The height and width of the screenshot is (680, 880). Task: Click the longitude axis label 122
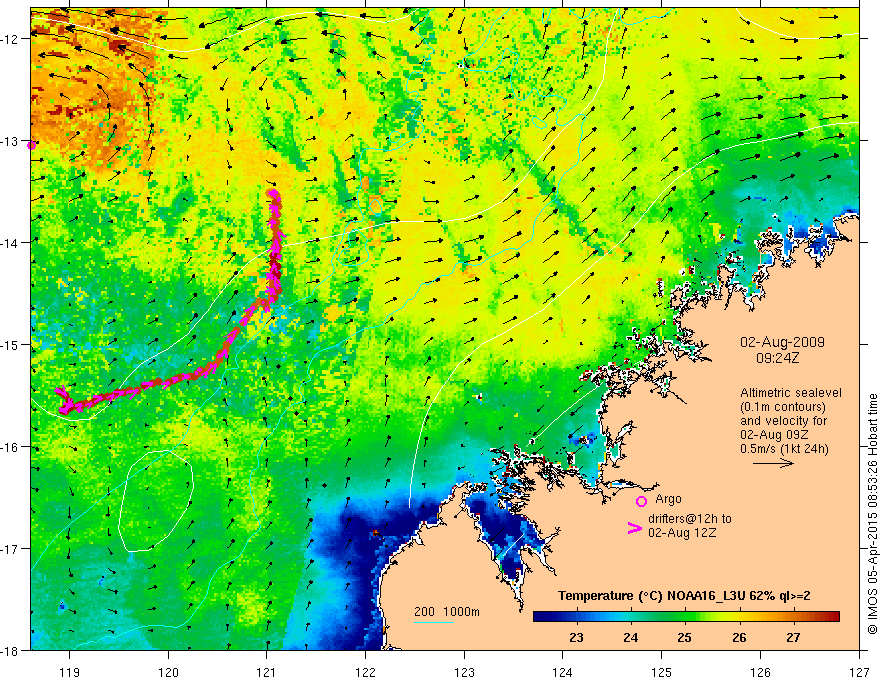click(x=365, y=672)
